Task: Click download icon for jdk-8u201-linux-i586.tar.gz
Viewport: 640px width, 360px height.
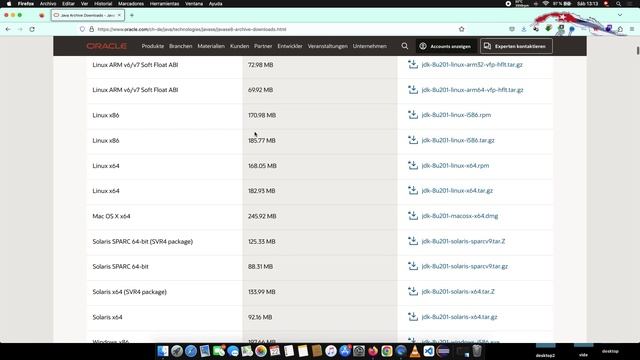Action: pyautogui.click(x=413, y=140)
